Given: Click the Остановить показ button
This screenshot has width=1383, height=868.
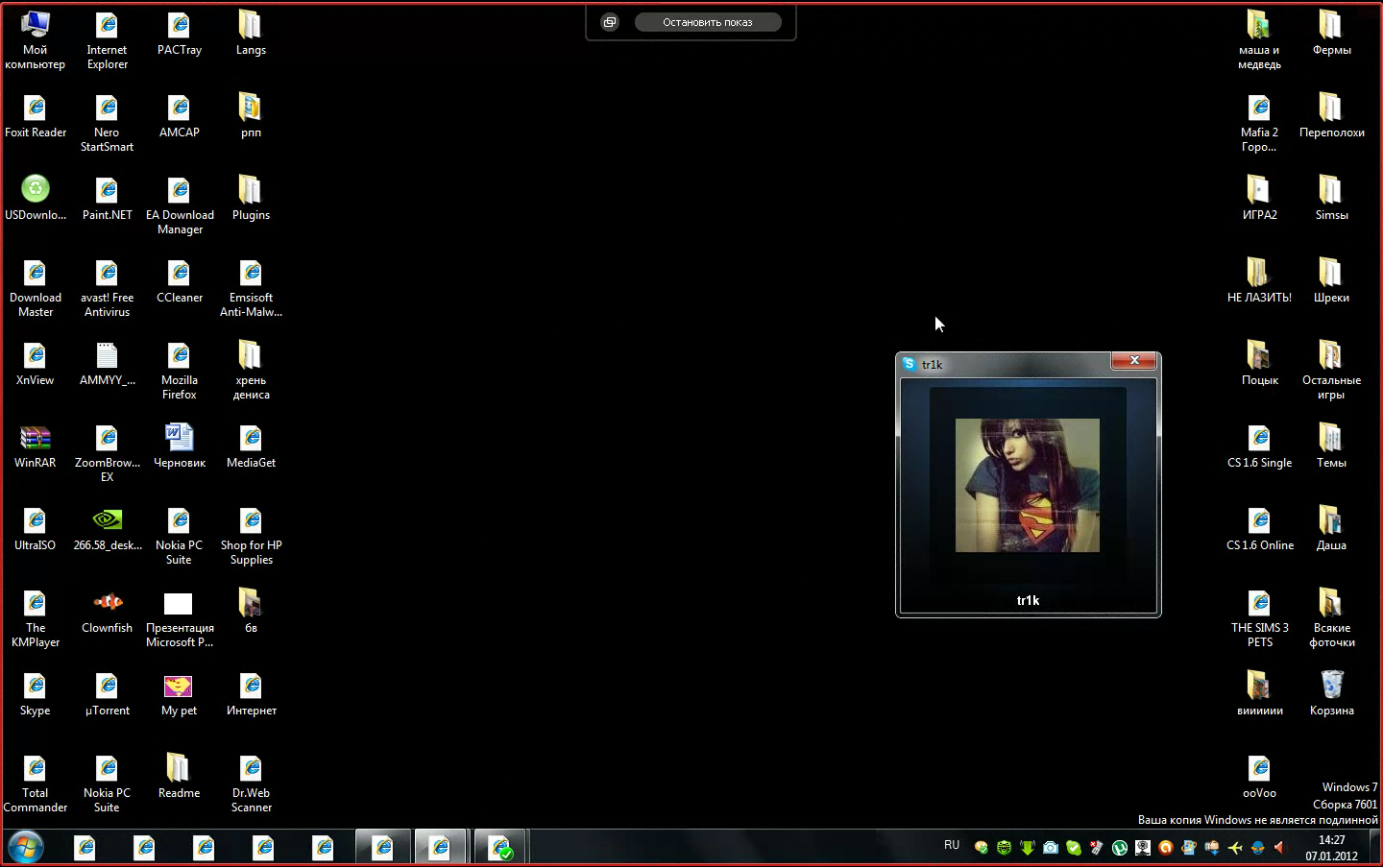Looking at the screenshot, I should point(707,22).
